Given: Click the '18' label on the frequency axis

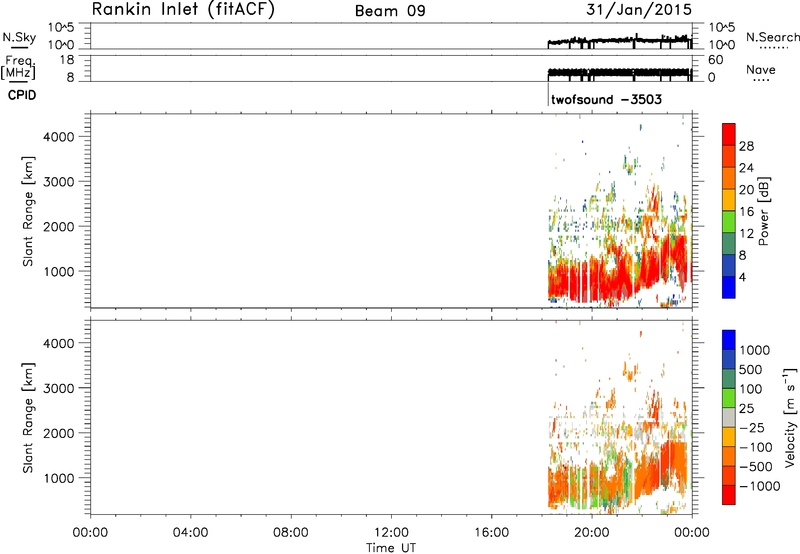Looking at the screenshot, I should click(66, 60).
